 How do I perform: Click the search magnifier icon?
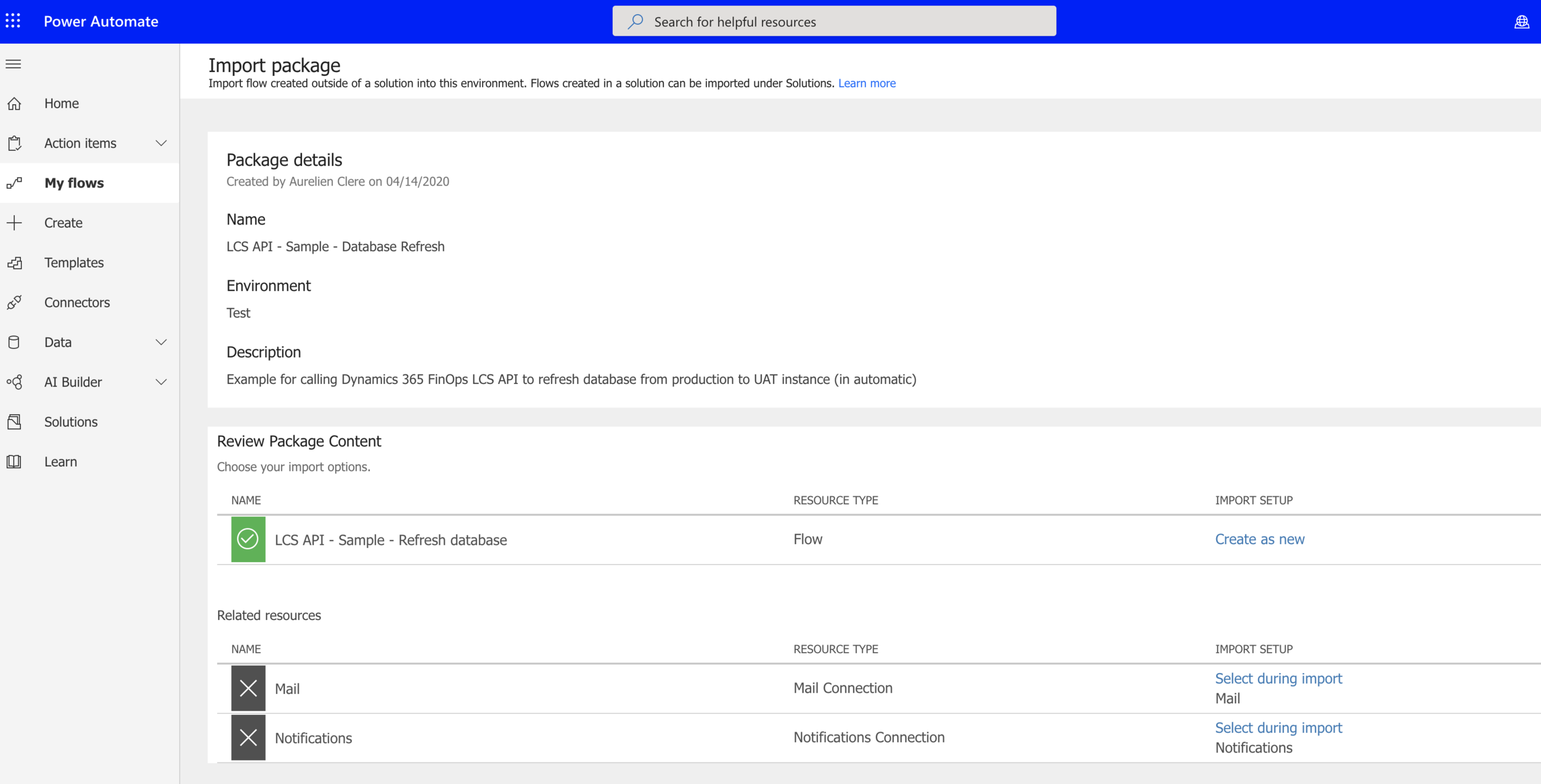point(636,22)
